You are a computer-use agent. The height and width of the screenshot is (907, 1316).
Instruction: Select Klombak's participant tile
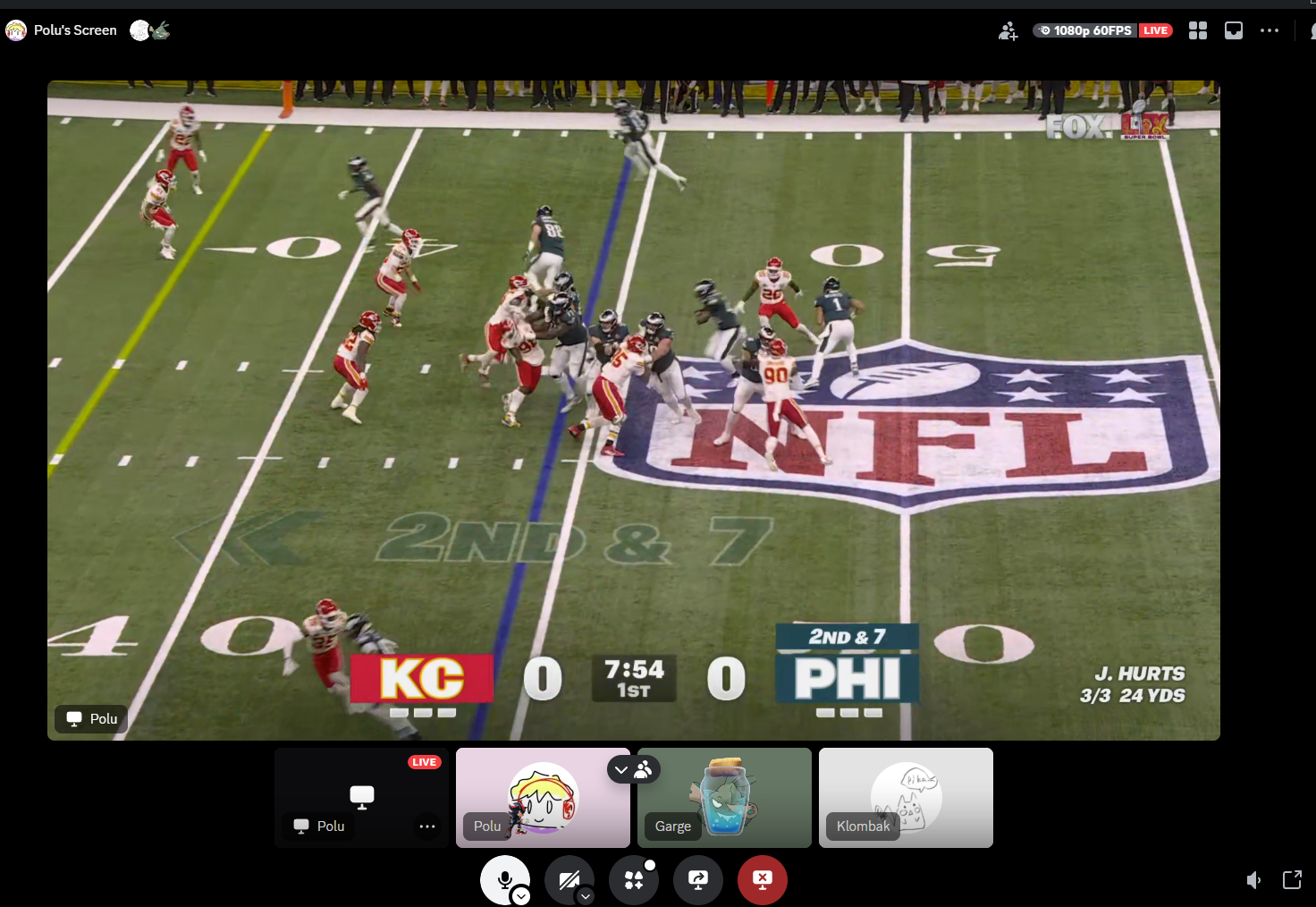pyautogui.click(x=906, y=798)
